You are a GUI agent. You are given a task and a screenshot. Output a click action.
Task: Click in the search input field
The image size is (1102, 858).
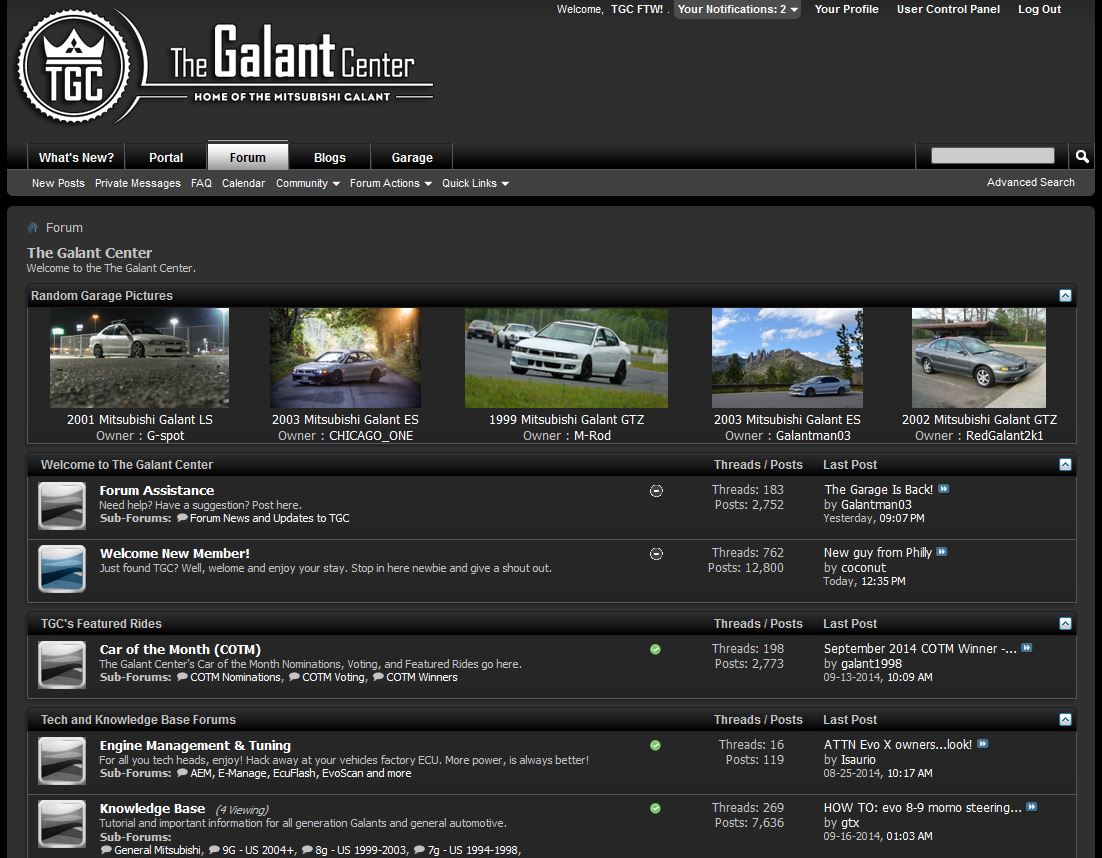click(992, 156)
